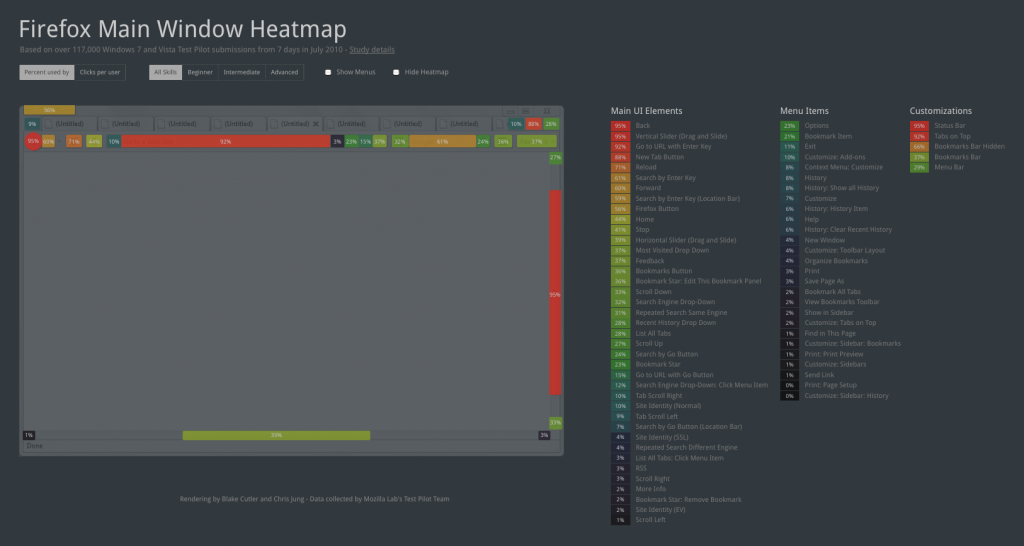Click the 10% Site Identity box beside the URL bar

114,141
